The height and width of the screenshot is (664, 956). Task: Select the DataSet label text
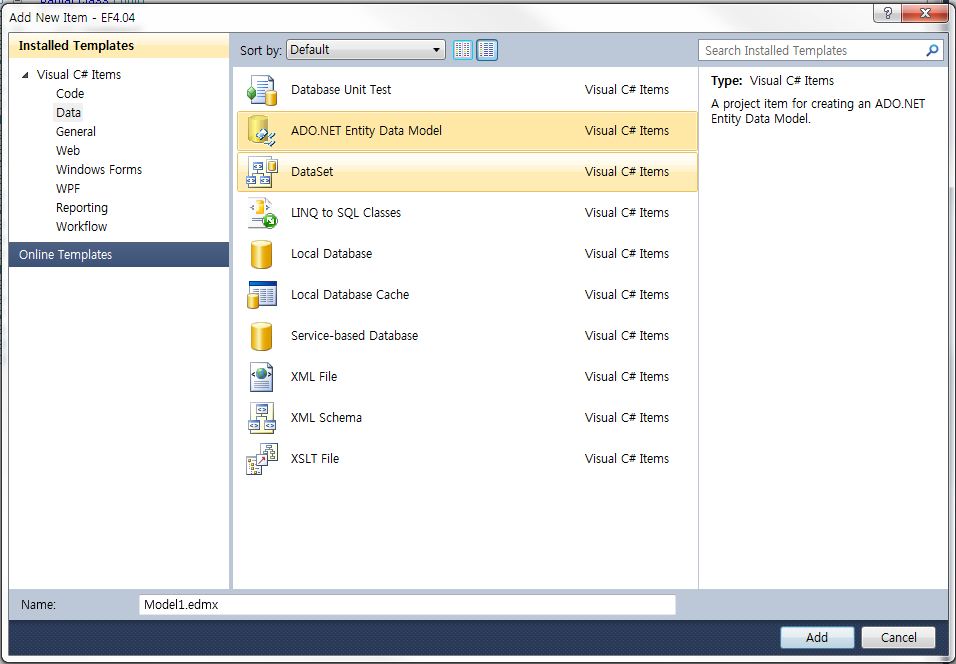312,171
